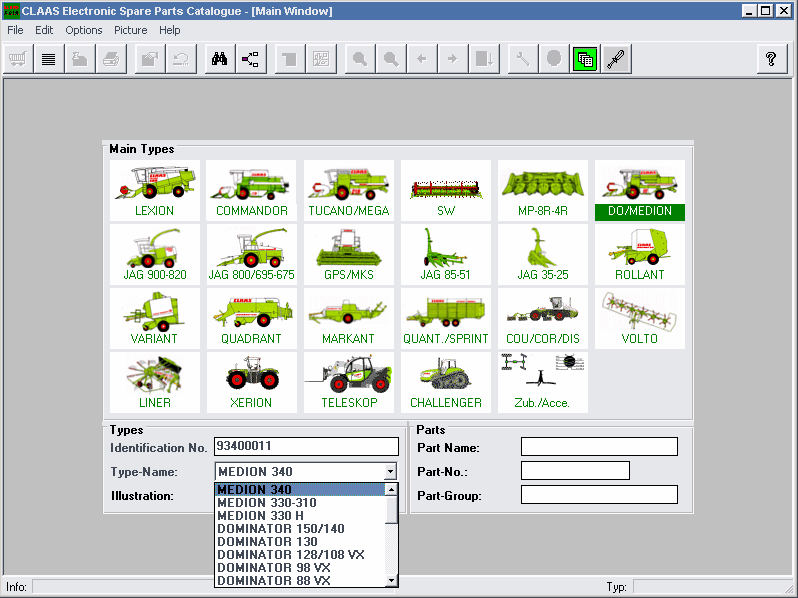Select the MARKANT baler type
Viewport: 798px width, 598px height.
coord(349,319)
